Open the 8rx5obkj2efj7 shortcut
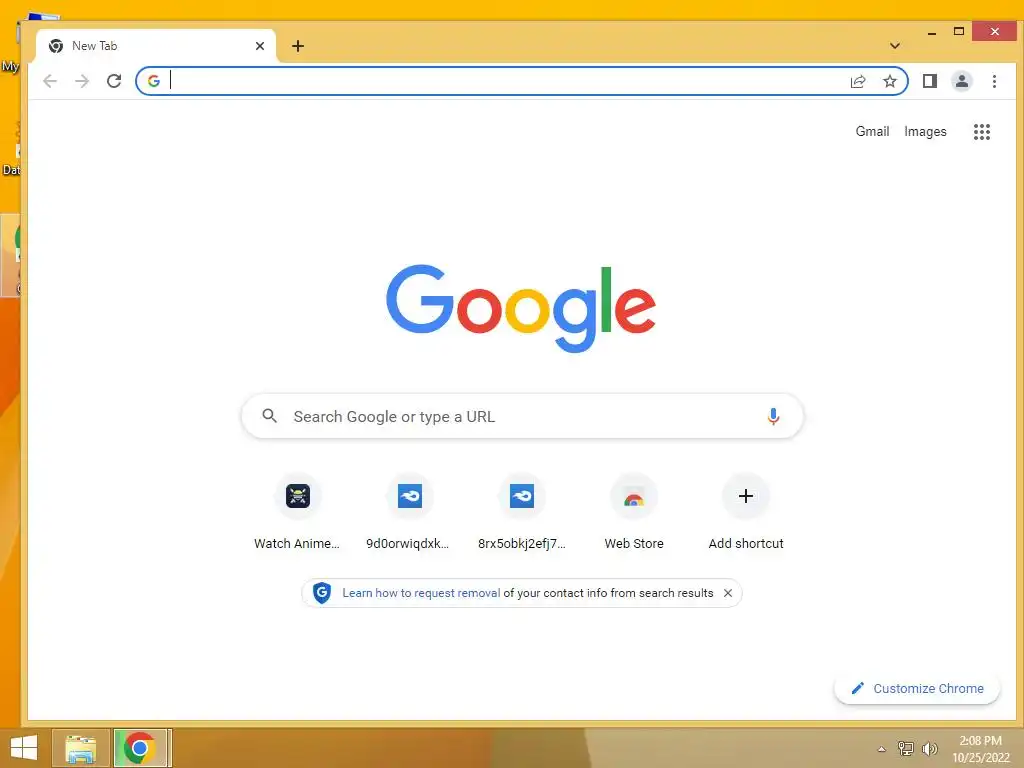Image resolution: width=1024 pixels, height=768 pixels. (521, 513)
